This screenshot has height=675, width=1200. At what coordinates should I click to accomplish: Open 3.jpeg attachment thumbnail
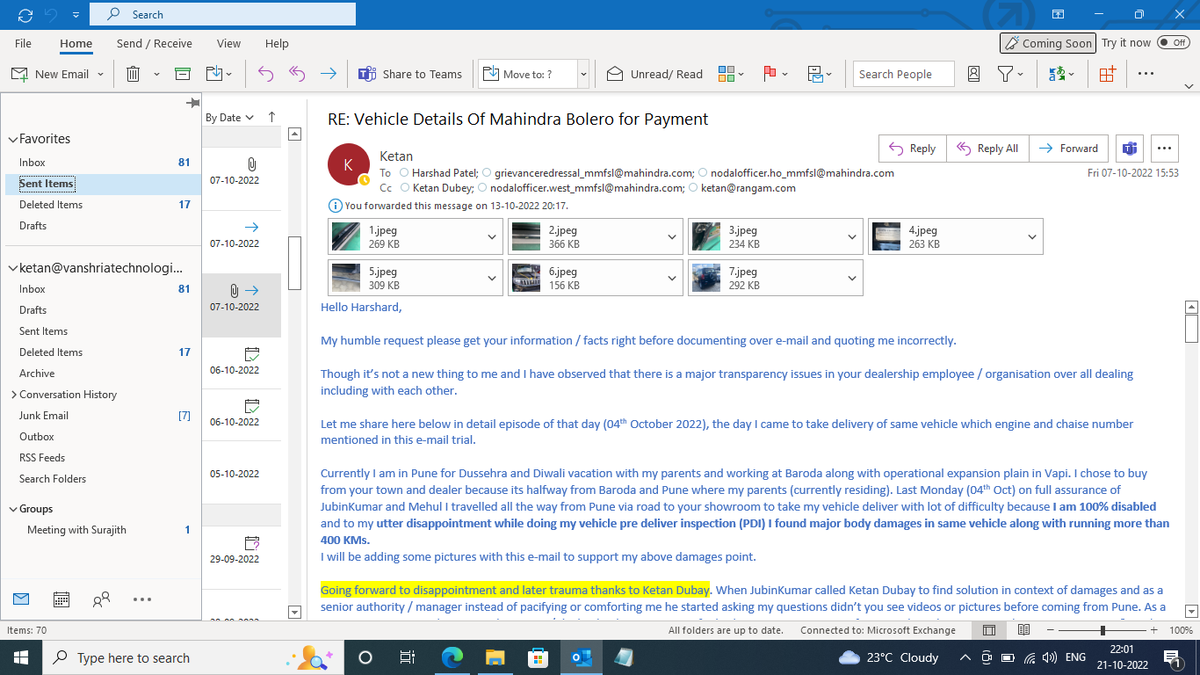[x=706, y=237]
